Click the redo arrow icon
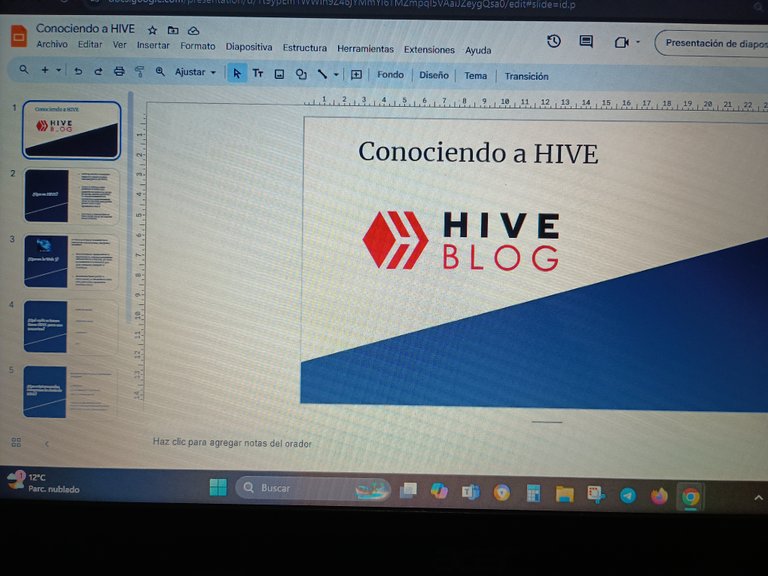Screen dimensions: 768x576 98,71
